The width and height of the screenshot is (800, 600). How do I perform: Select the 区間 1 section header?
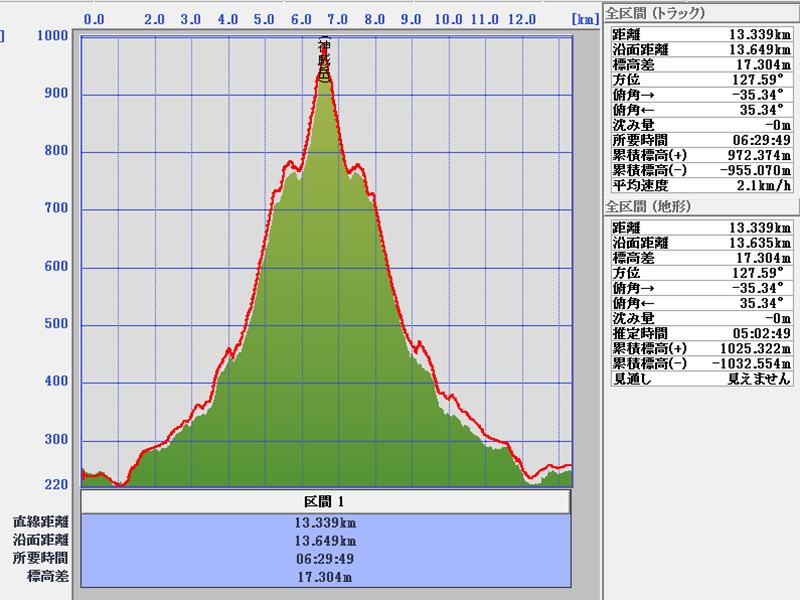(325, 501)
